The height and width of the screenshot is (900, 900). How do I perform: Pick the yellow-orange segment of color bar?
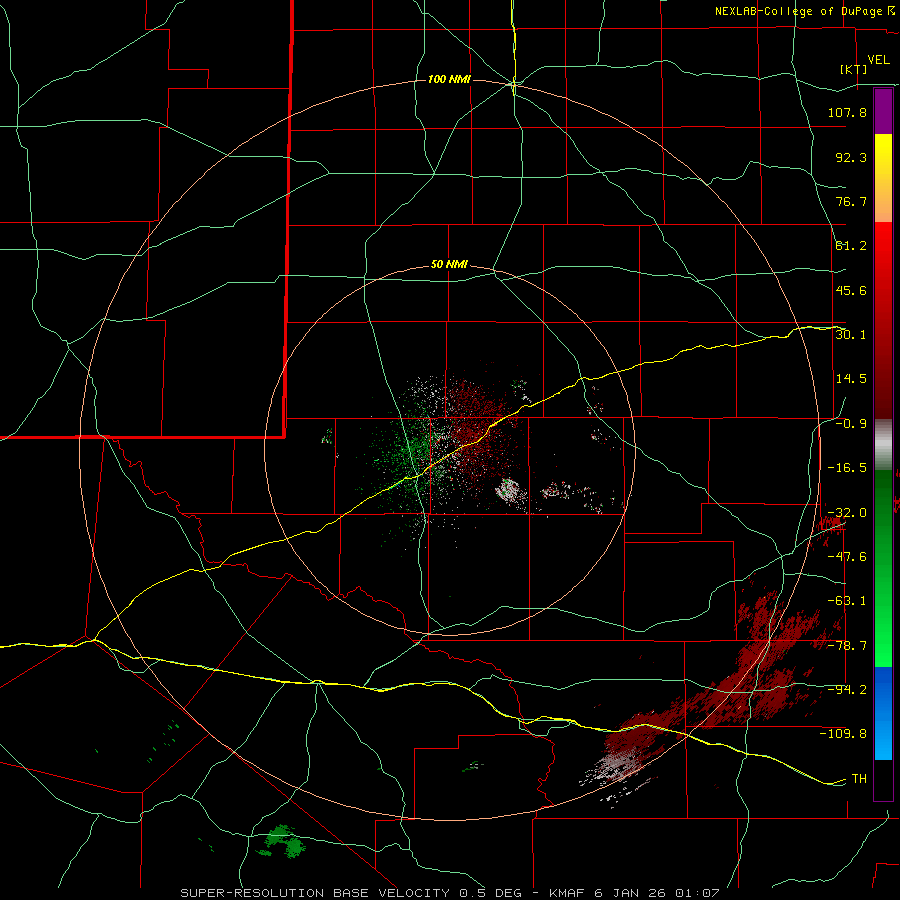coord(883,178)
